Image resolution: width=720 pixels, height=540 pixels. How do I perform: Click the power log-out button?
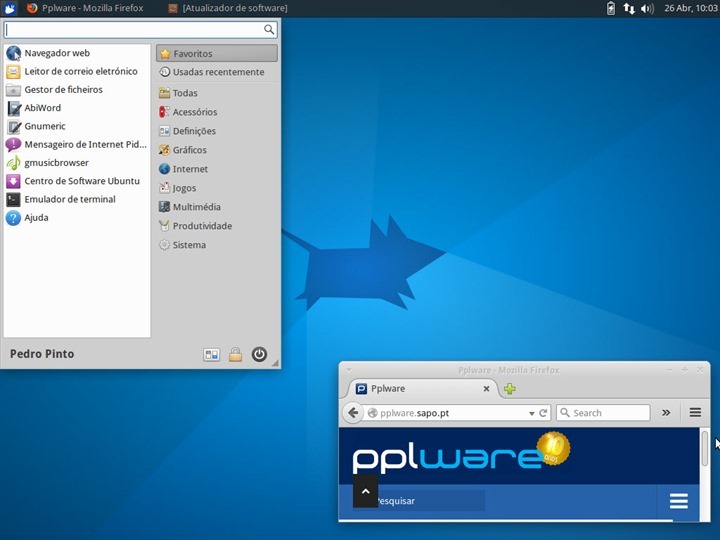259,354
